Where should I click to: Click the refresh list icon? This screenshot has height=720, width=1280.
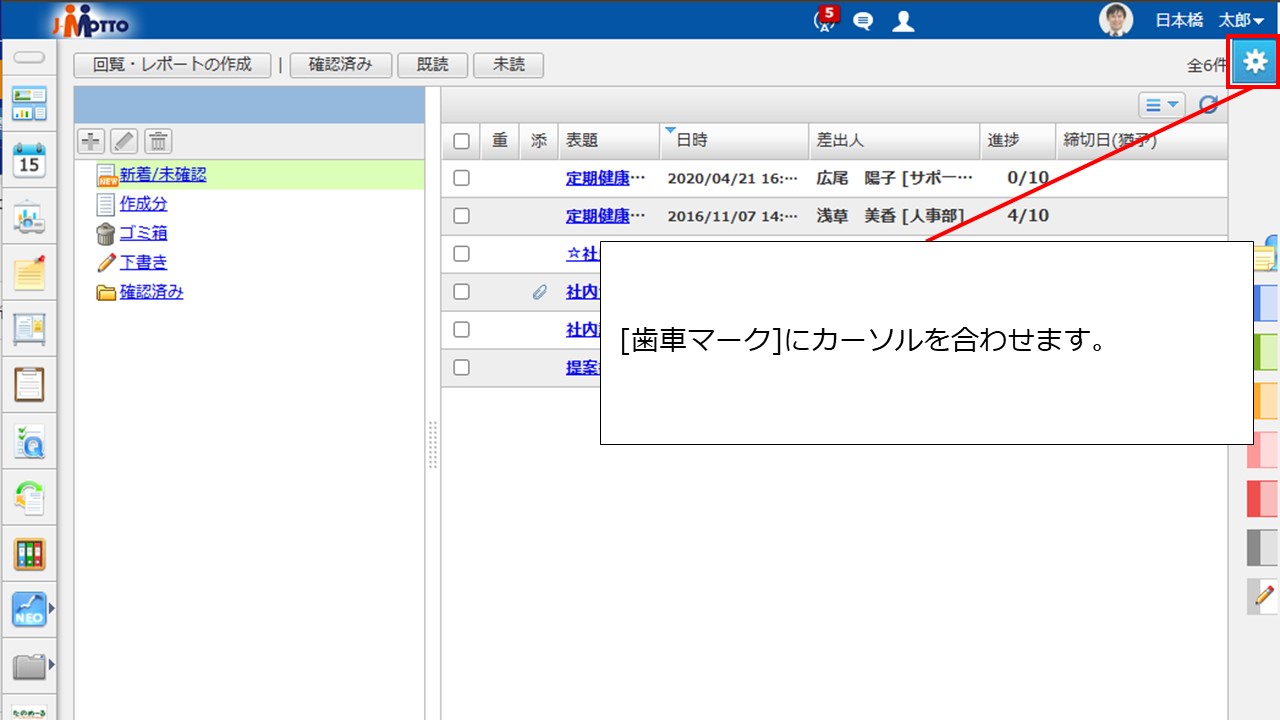1209,105
